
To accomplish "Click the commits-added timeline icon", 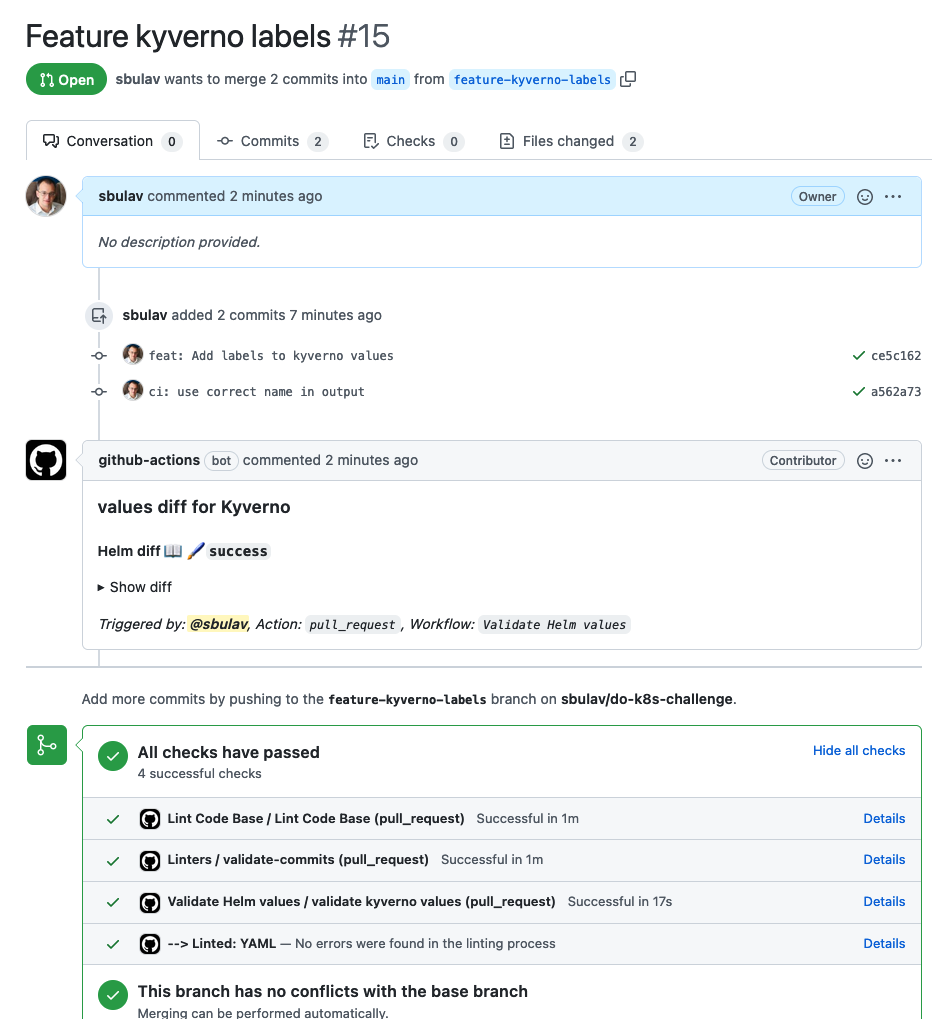I will coord(99,316).
